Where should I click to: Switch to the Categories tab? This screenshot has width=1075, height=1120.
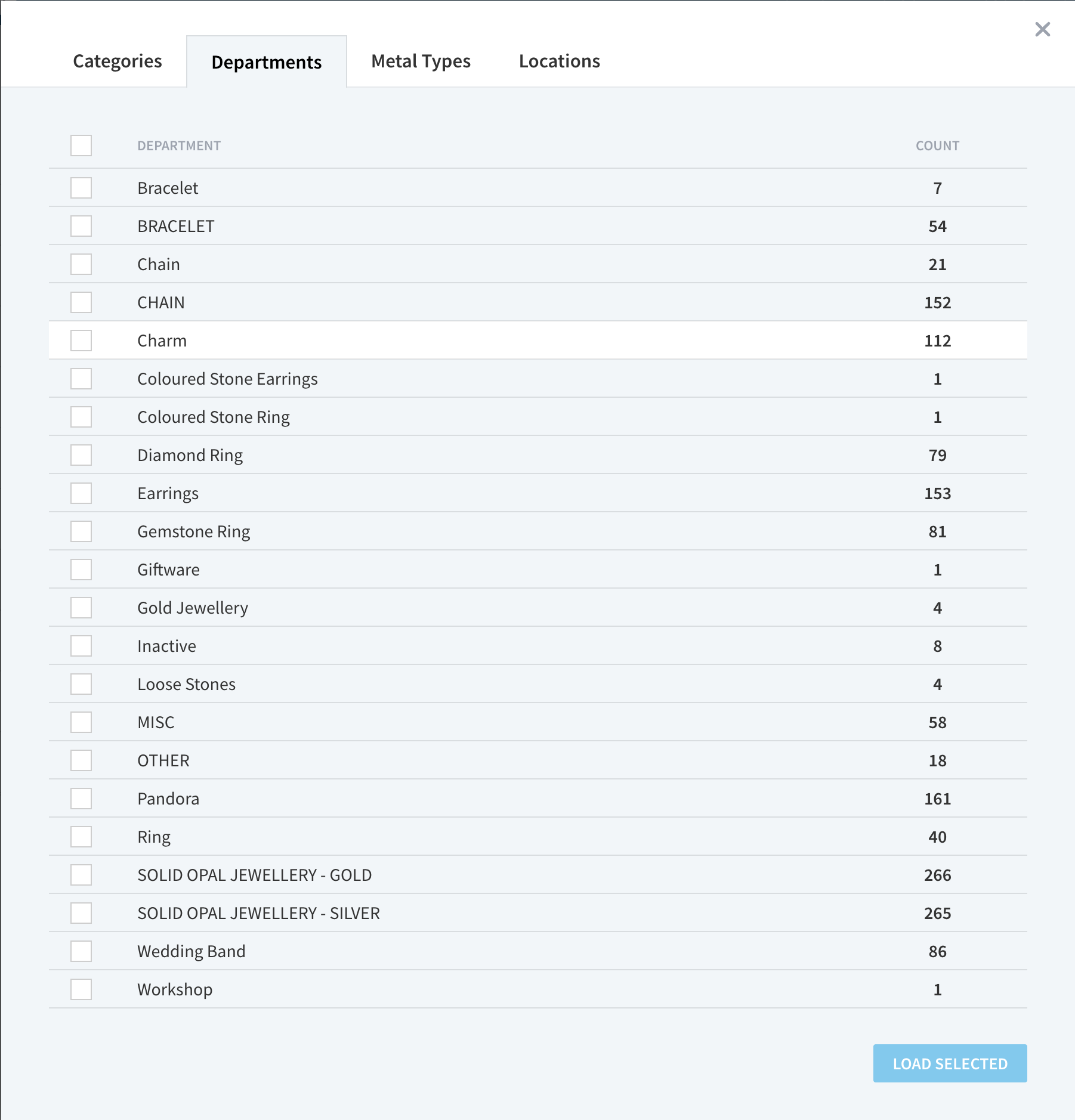point(118,61)
